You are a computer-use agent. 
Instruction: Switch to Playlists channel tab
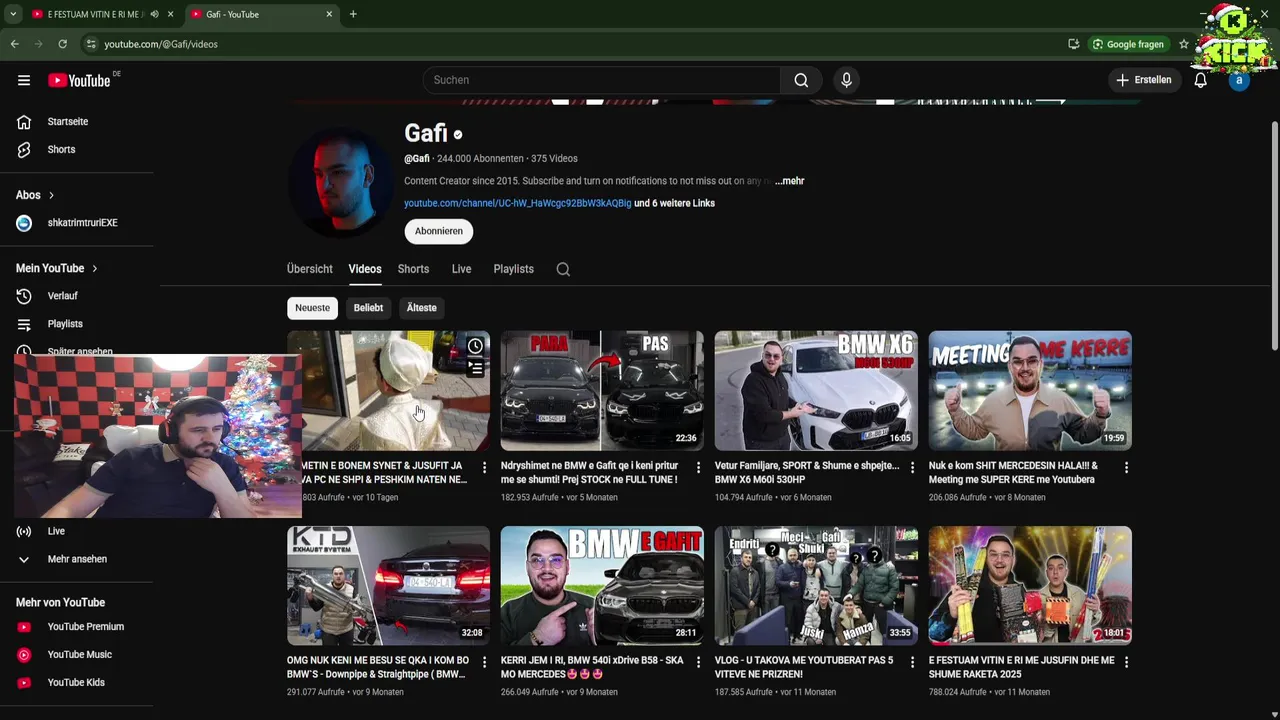[x=513, y=269]
